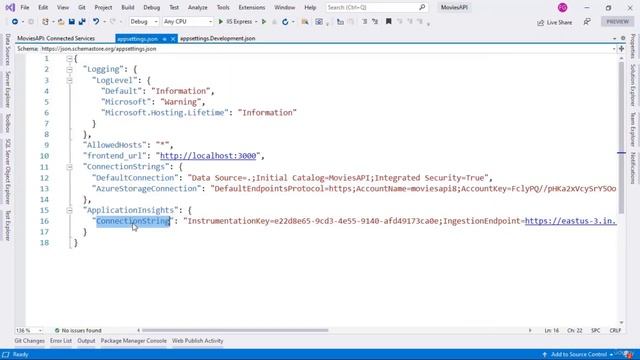Collapse the Logging section at line 2
640x360 pixels.
click(x=69, y=70)
